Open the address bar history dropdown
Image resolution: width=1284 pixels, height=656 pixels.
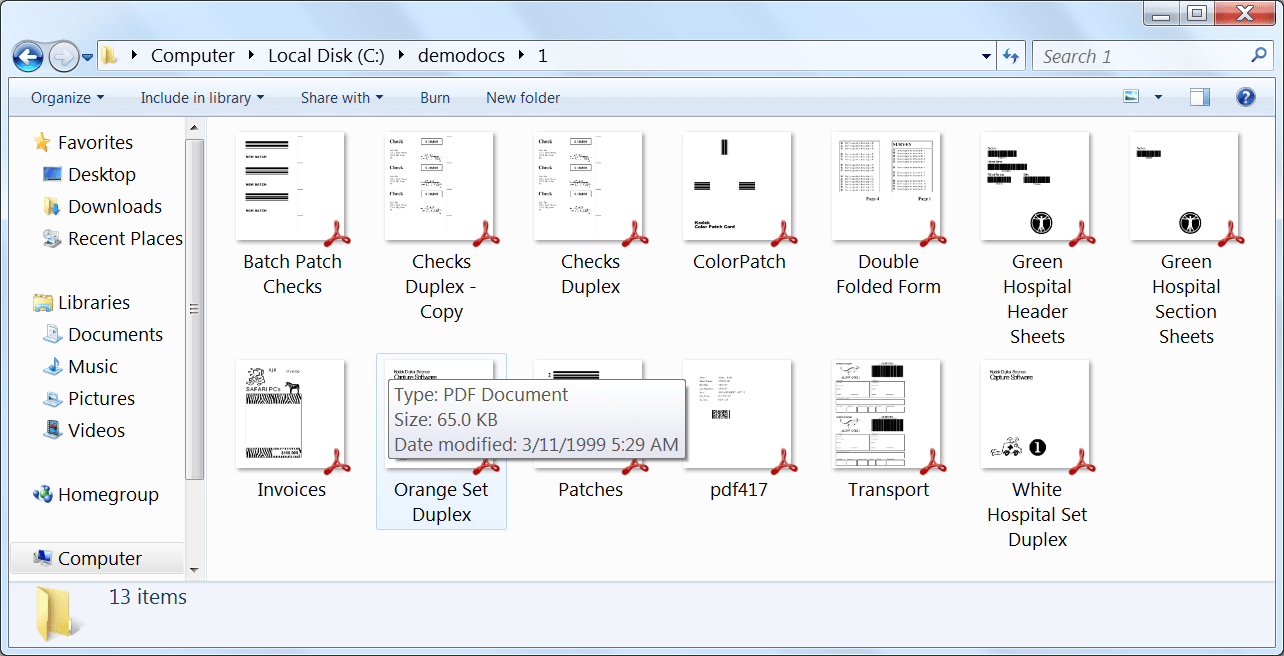pyautogui.click(x=984, y=56)
